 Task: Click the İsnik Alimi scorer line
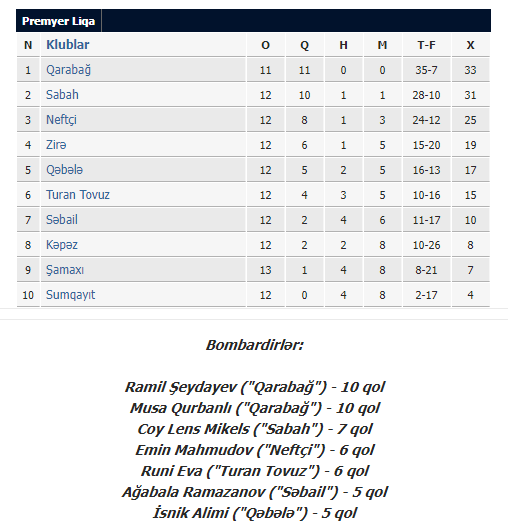pos(255,513)
